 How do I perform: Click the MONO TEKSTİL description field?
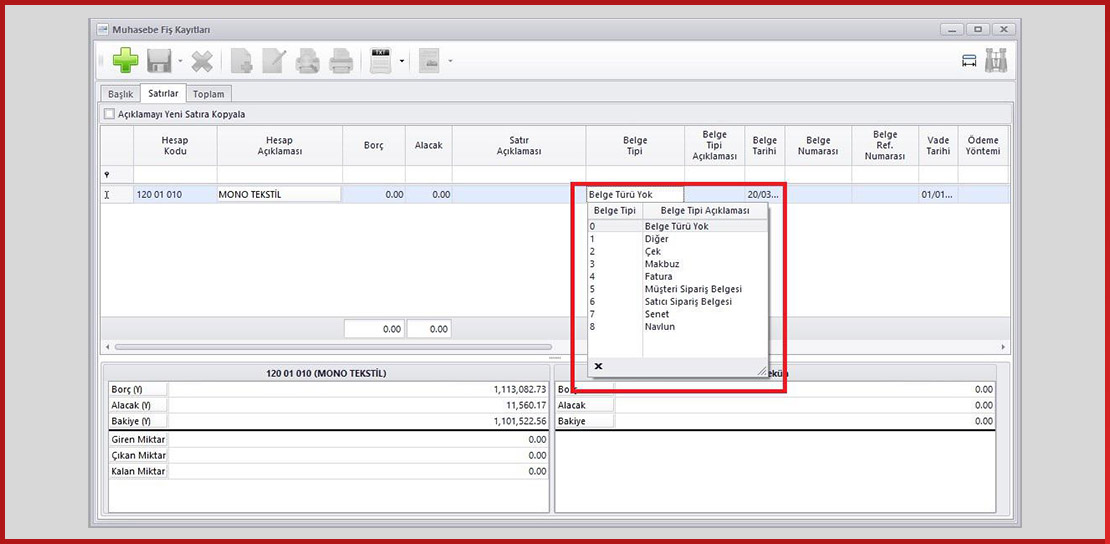pos(279,194)
